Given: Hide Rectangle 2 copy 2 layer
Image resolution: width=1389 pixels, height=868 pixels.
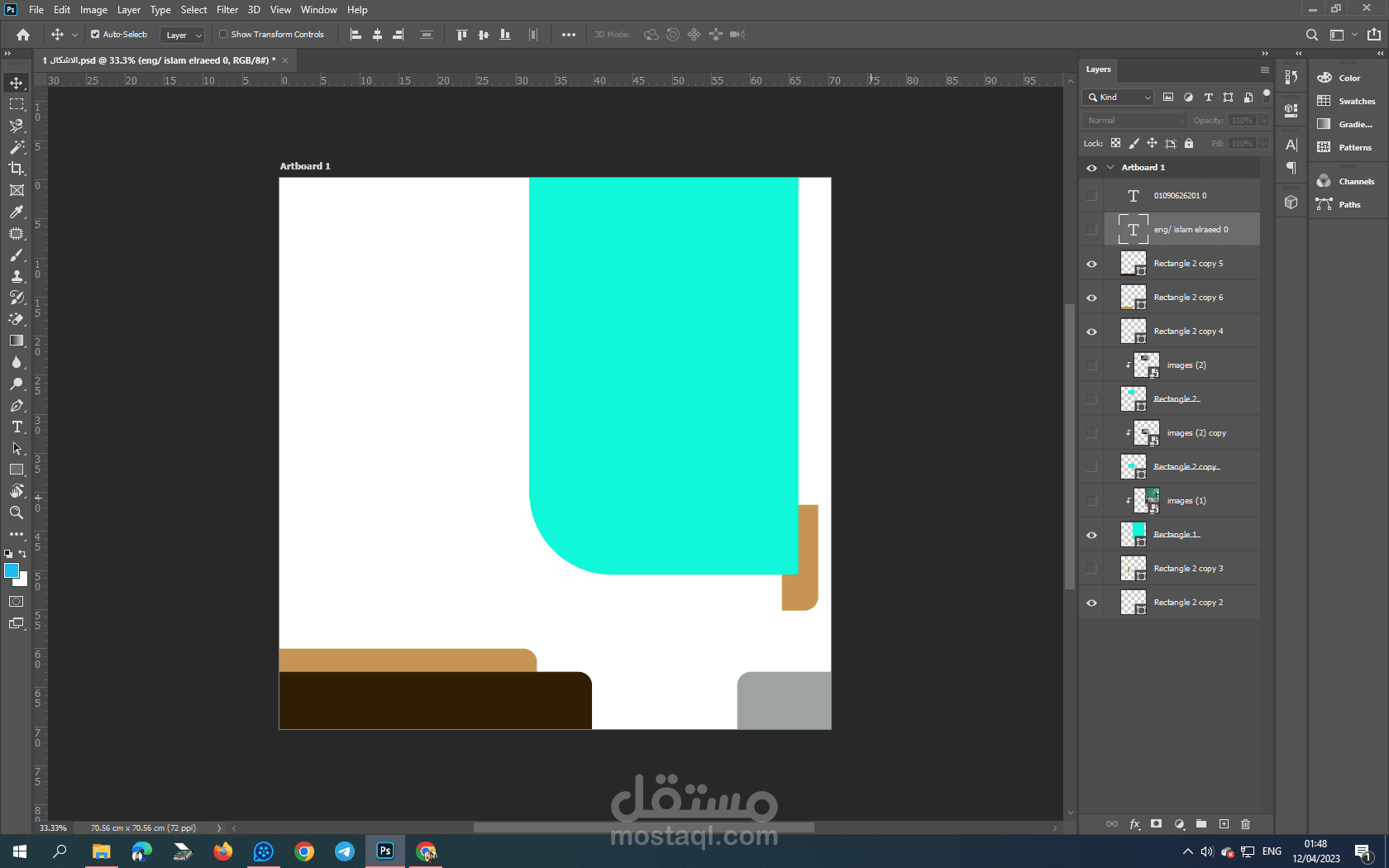Looking at the screenshot, I should pyautogui.click(x=1091, y=603).
